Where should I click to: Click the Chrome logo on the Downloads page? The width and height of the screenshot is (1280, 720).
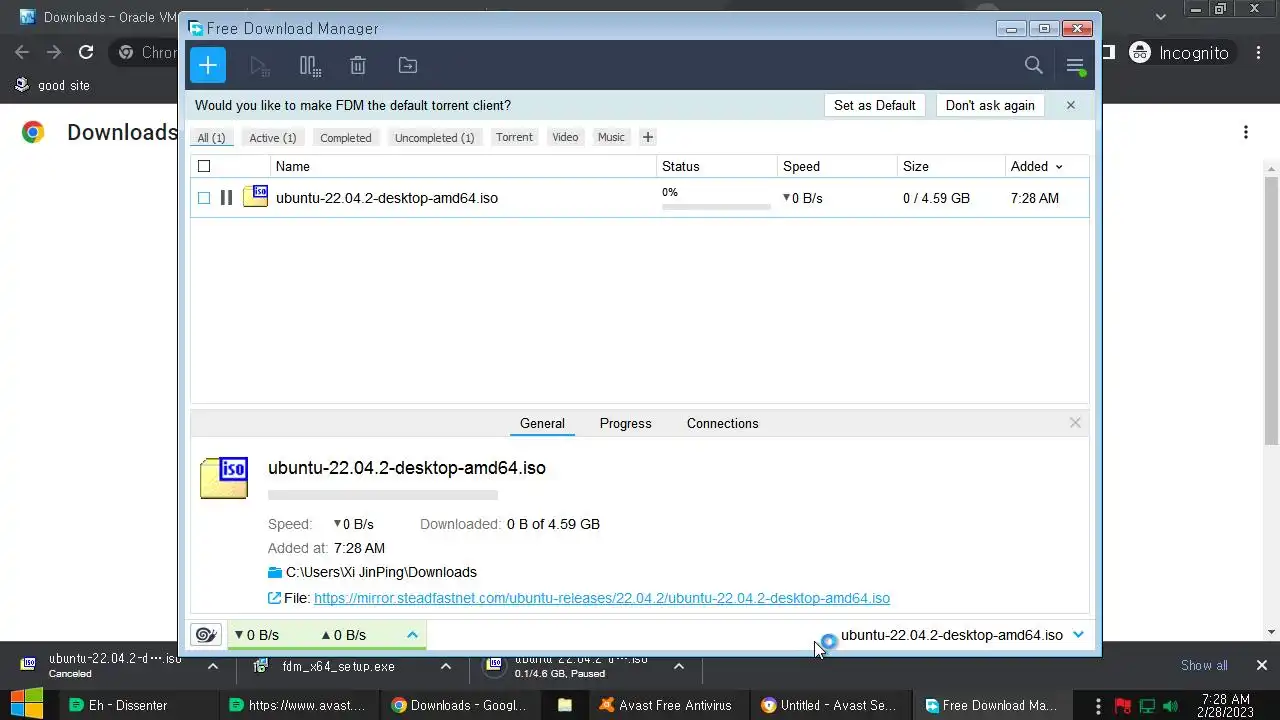[33, 132]
